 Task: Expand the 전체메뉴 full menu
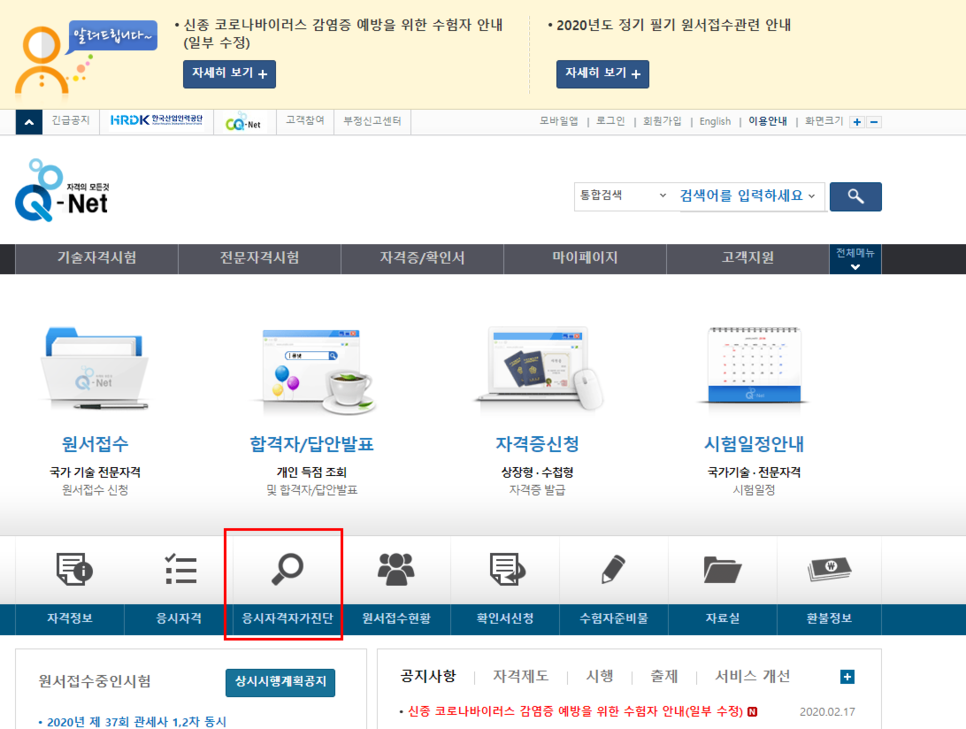pyautogui.click(x=855, y=259)
